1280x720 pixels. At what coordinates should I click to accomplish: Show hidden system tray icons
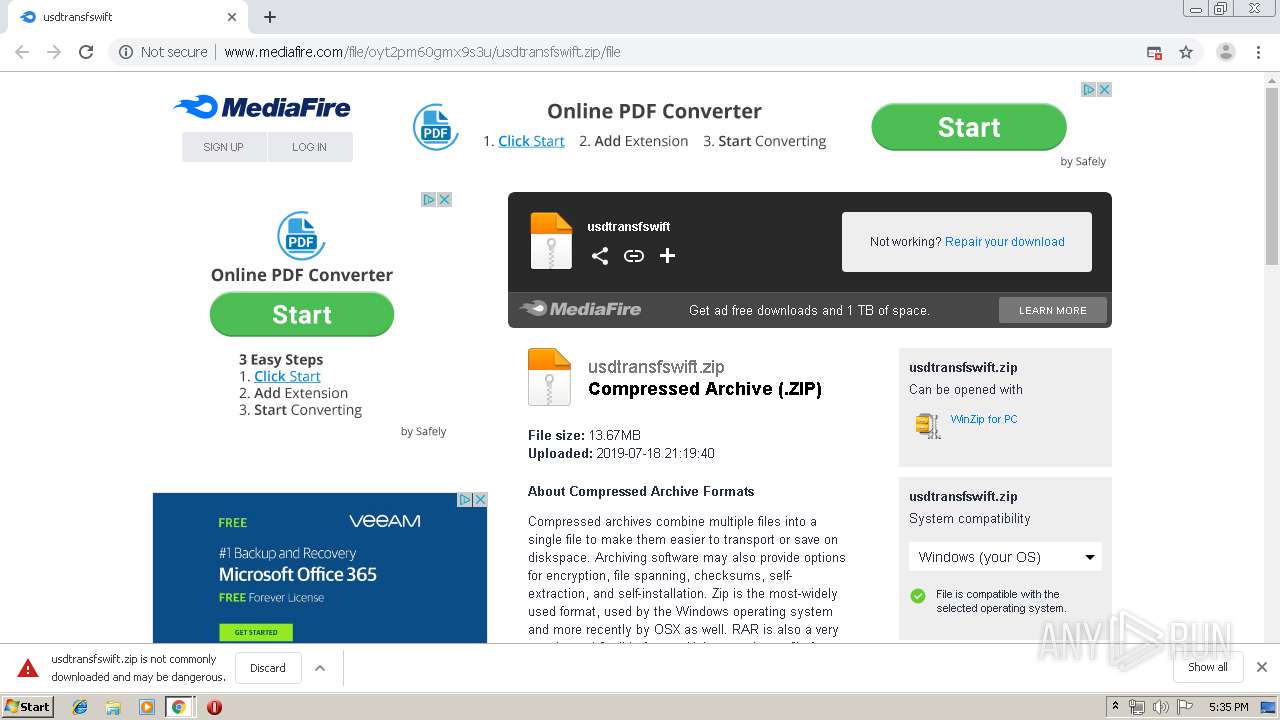coord(1115,707)
